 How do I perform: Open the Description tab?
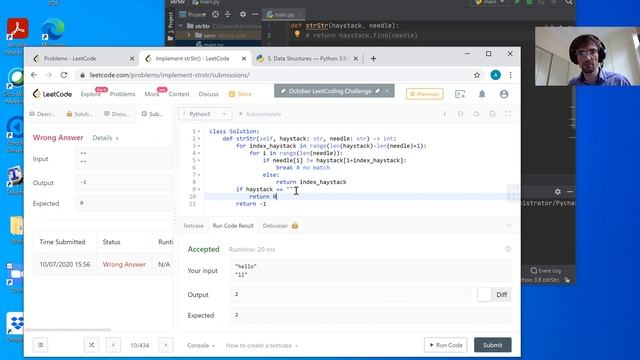click(42, 114)
